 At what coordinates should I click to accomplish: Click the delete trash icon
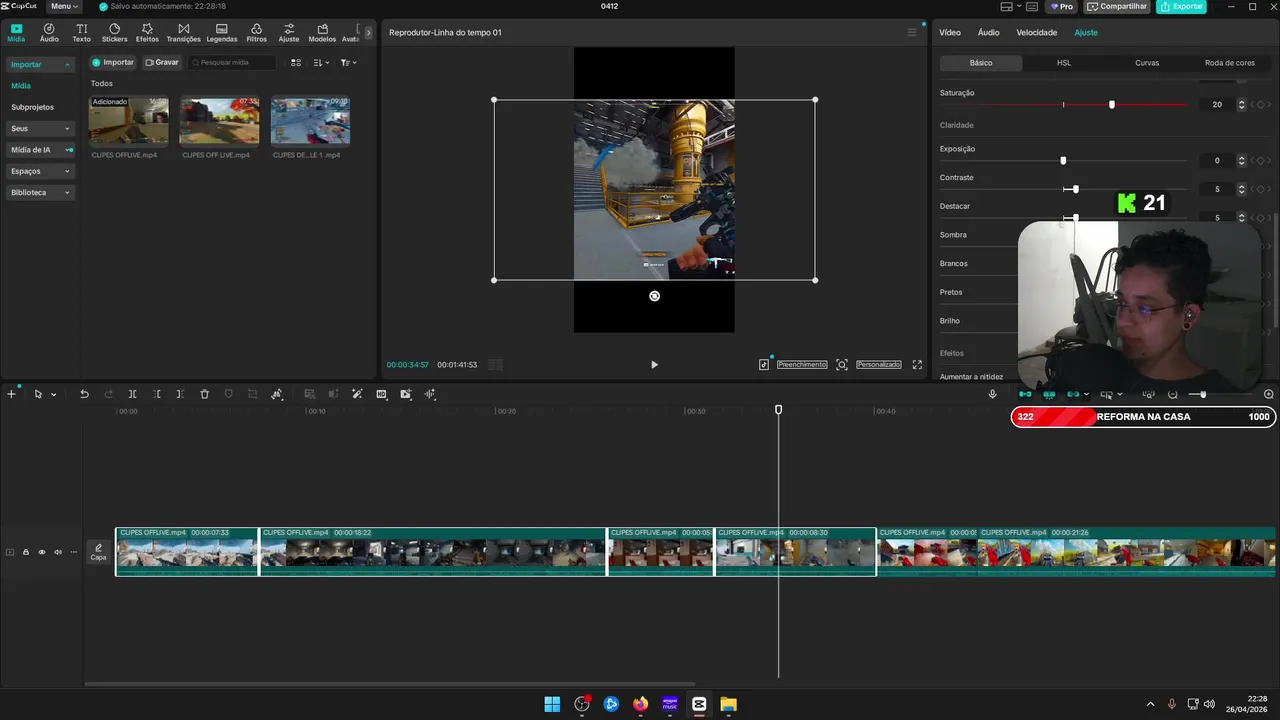click(x=204, y=394)
